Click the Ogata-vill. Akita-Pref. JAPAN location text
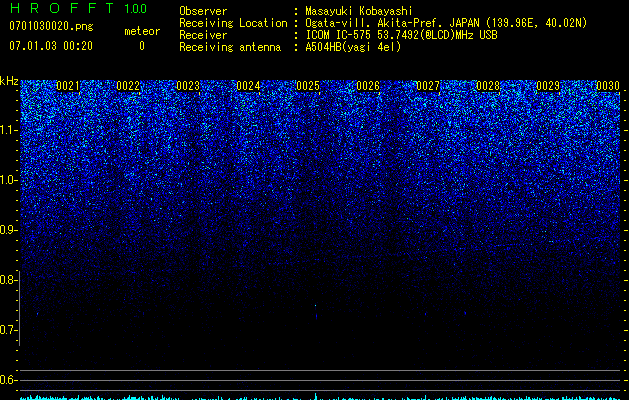 tap(446, 23)
